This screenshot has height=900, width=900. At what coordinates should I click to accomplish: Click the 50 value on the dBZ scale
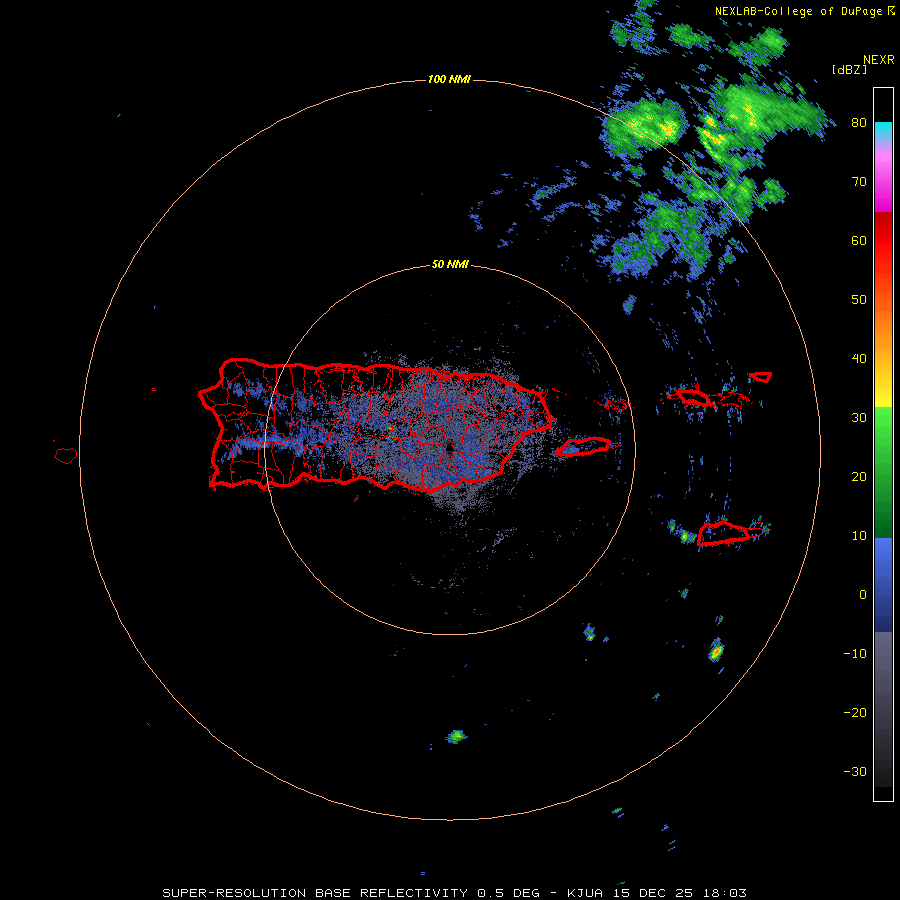click(x=859, y=300)
